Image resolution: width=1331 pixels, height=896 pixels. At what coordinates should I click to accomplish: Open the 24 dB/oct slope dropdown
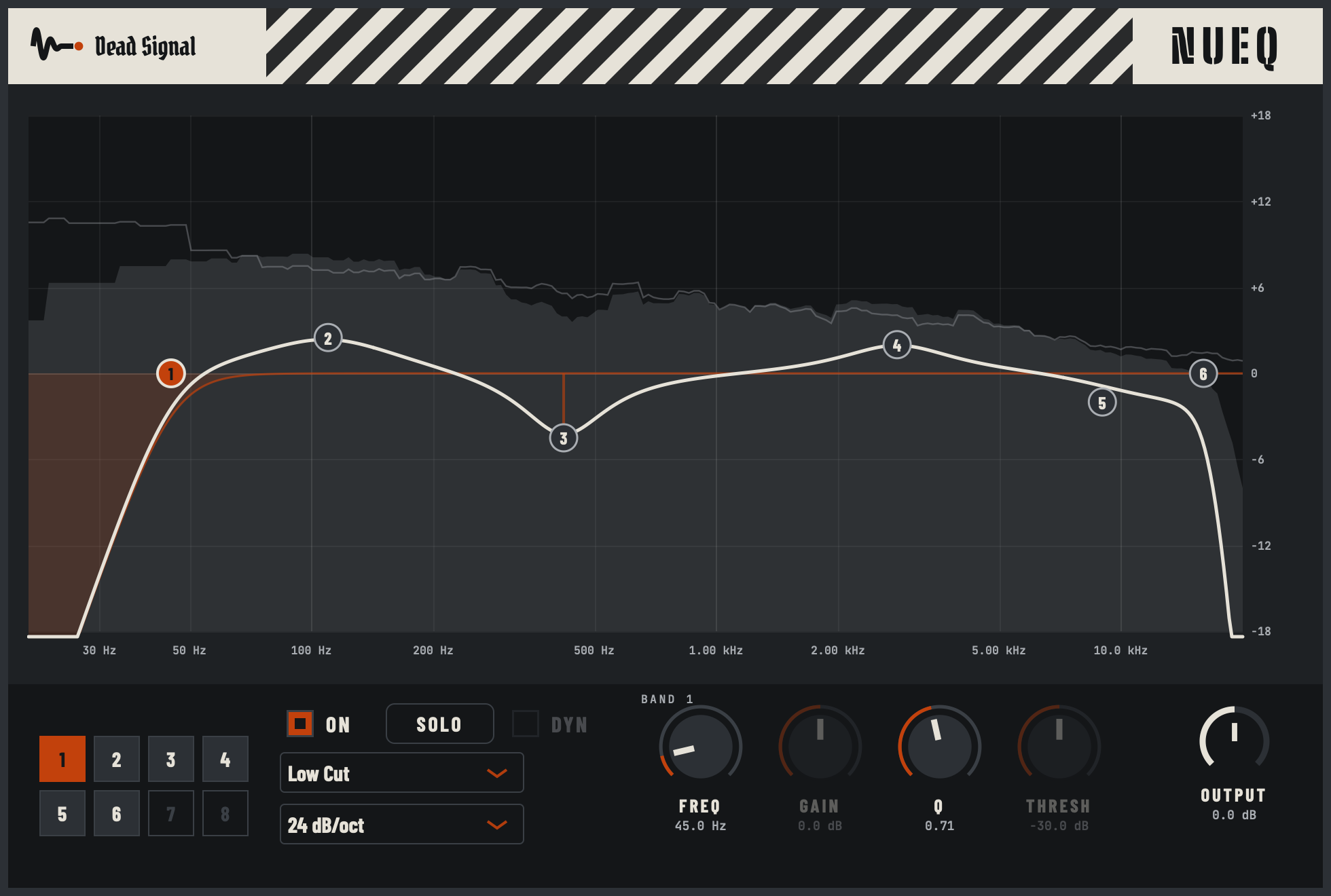pos(402,824)
